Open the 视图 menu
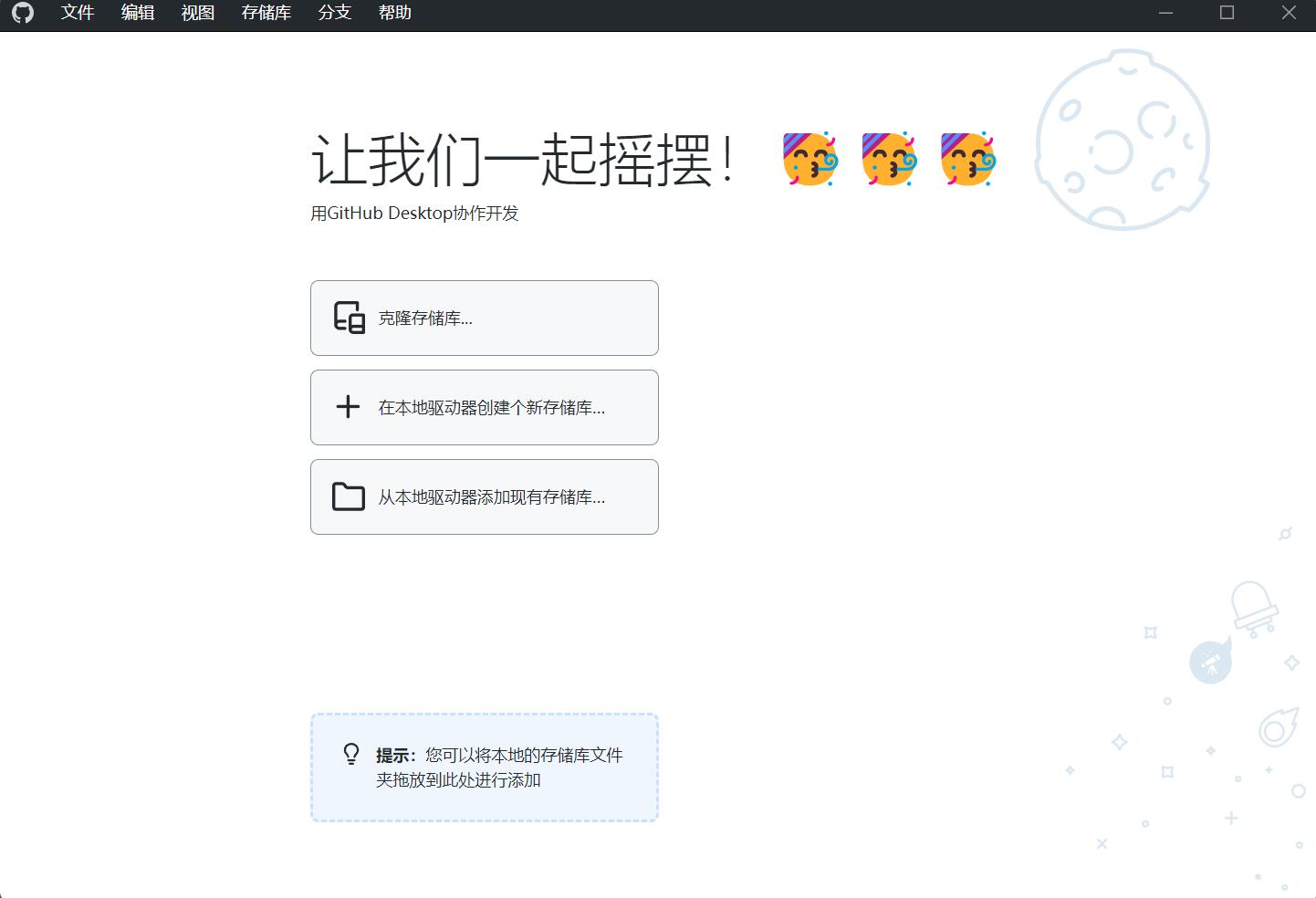 (x=198, y=13)
